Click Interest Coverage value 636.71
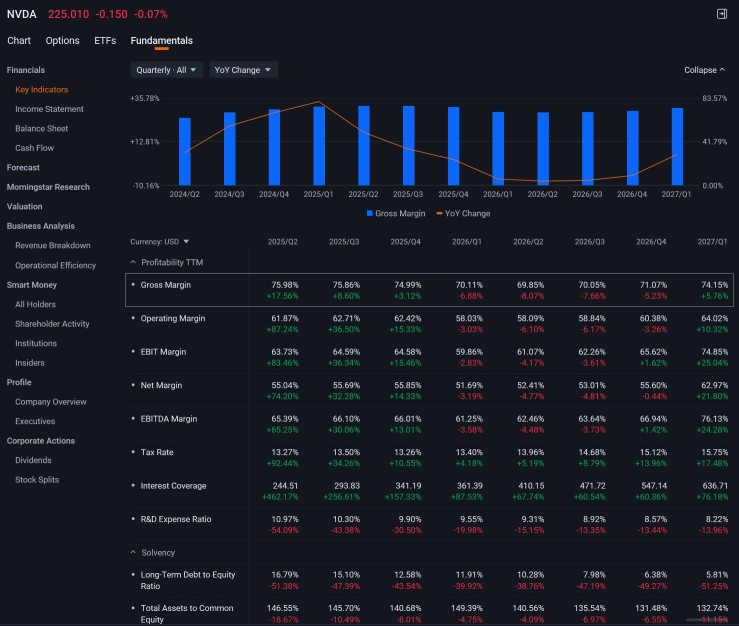This screenshot has height=626, width=739. tap(715, 486)
